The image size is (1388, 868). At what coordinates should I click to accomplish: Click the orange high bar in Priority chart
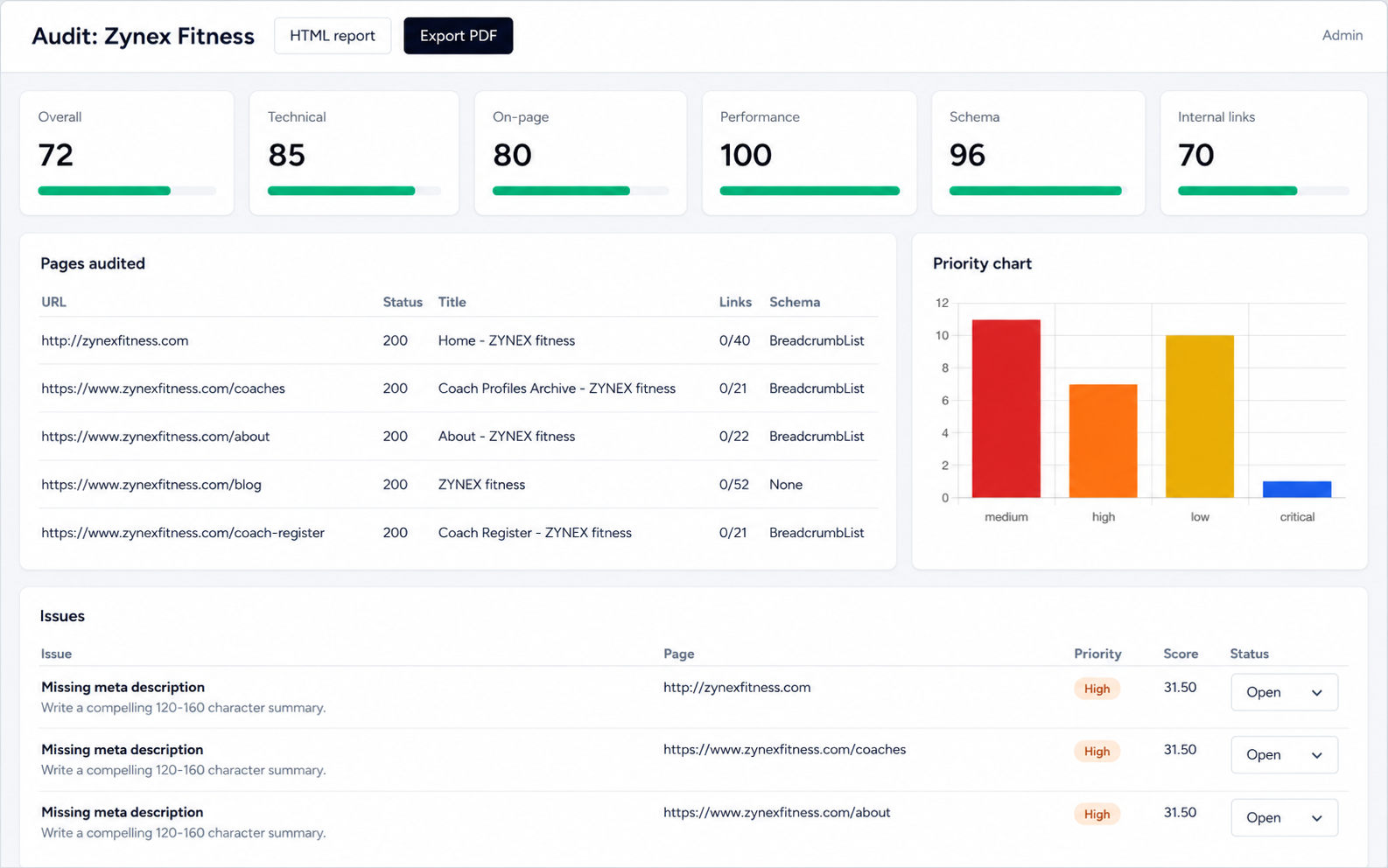tap(1104, 441)
